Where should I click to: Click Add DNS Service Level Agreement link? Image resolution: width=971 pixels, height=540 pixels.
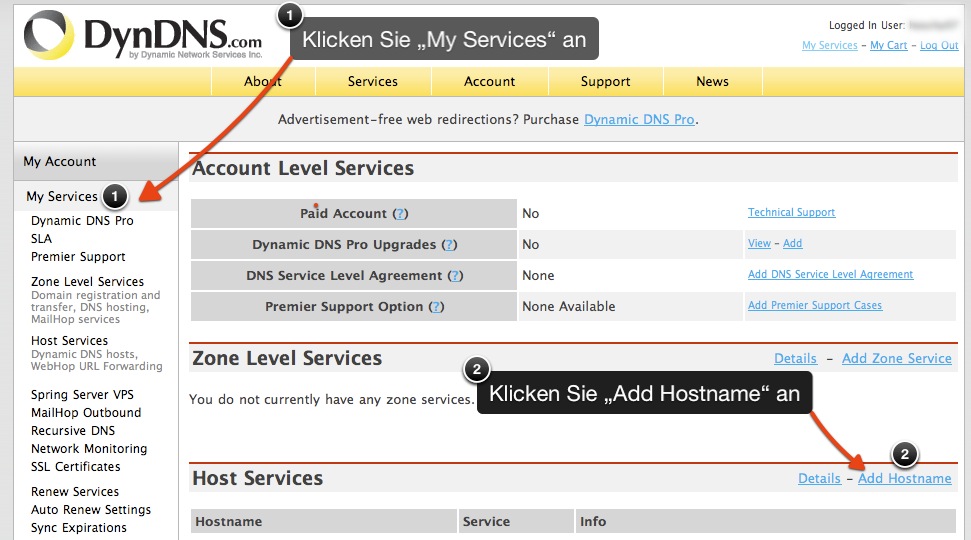[x=830, y=275]
